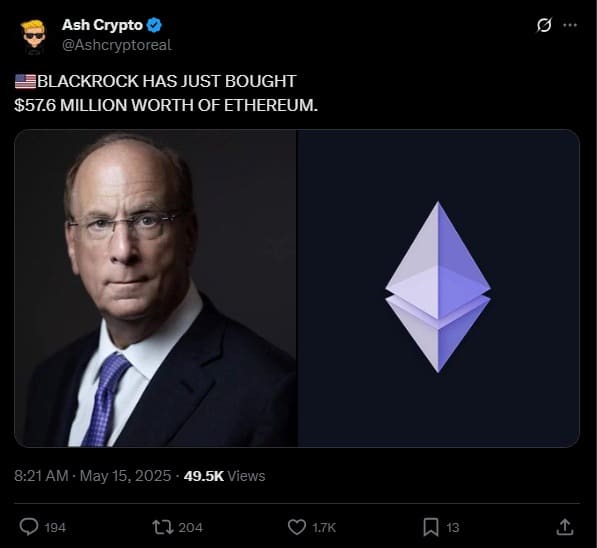Click the 8:21 AM timestamp
The image size is (597, 548).
tap(41, 476)
